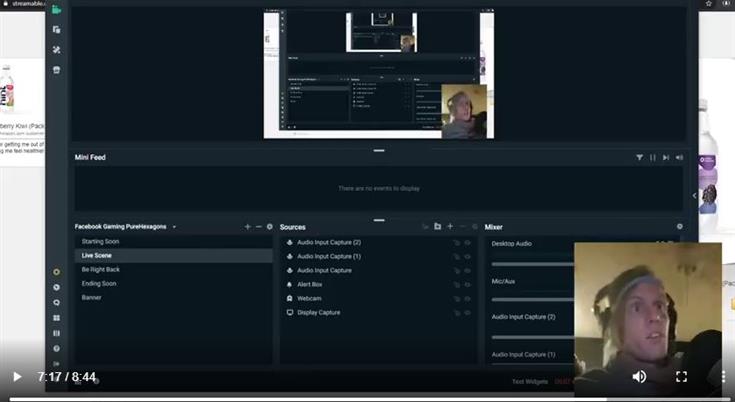Hide the Webcam source with its eye icon
The image size is (735, 402).
coord(467,299)
